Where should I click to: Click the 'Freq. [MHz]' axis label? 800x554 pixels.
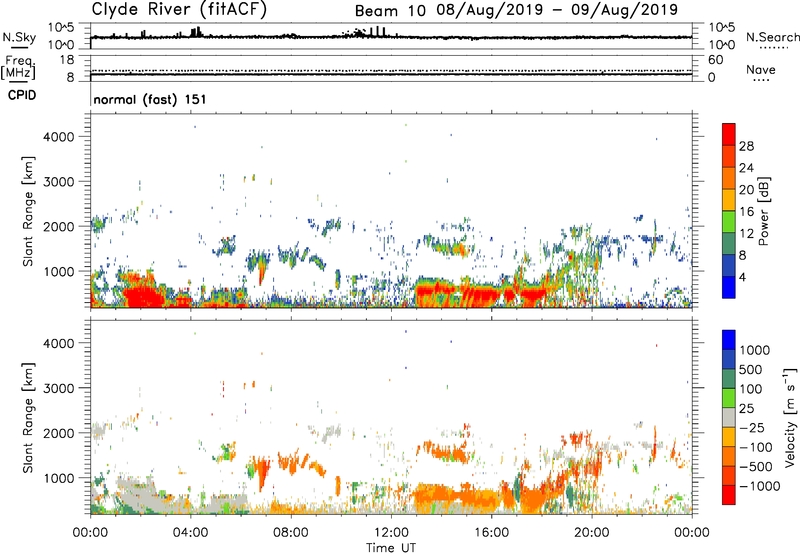(x=18, y=67)
